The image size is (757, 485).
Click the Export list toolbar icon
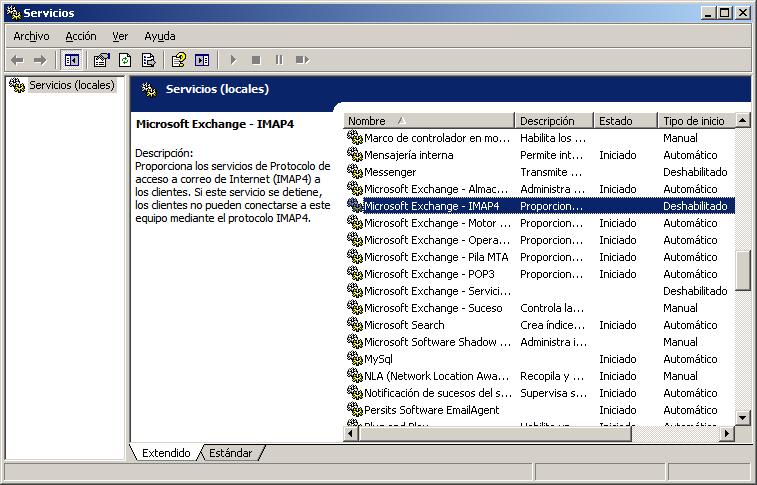pos(148,60)
